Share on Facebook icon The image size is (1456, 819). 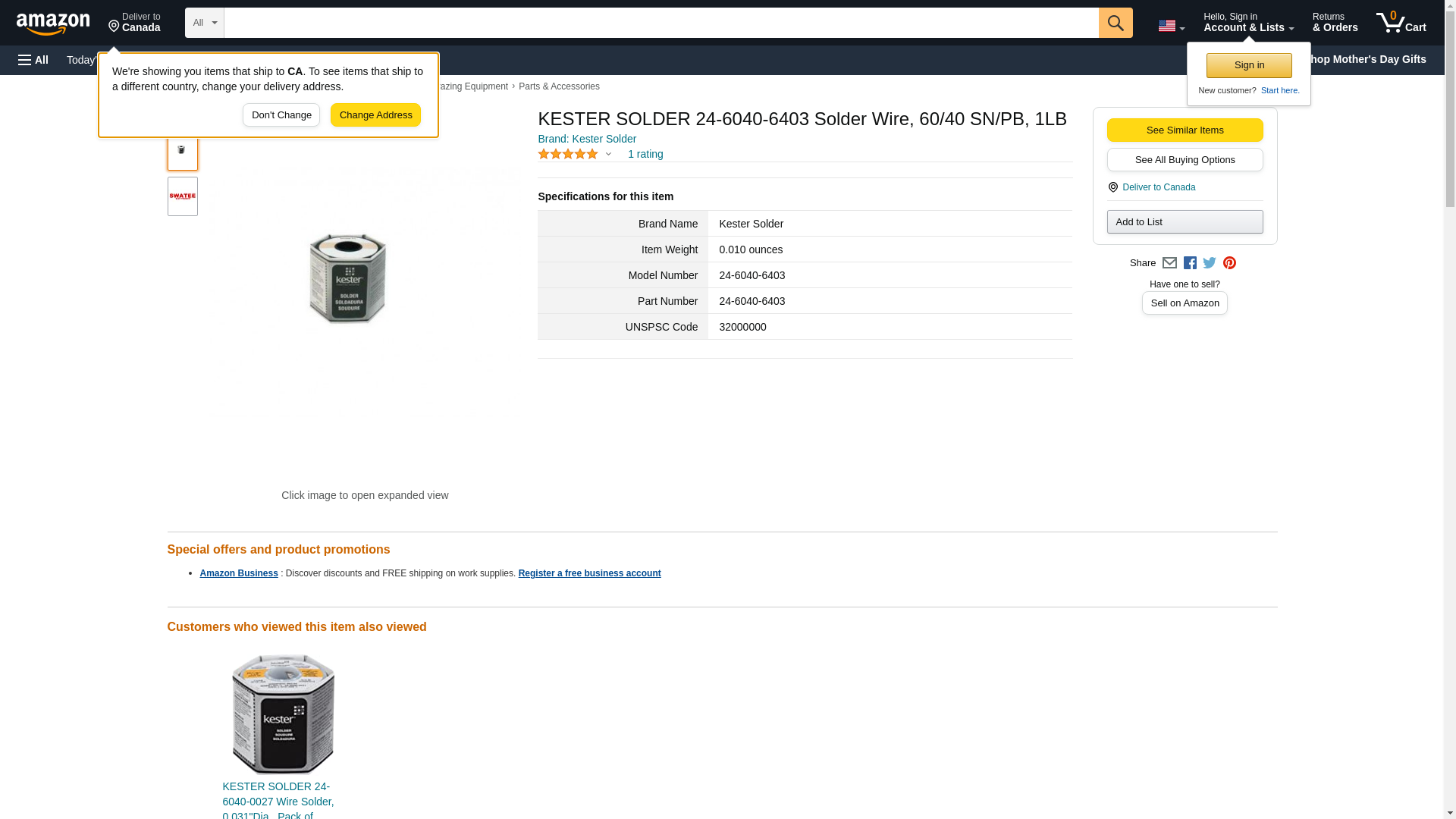click(x=1190, y=263)
